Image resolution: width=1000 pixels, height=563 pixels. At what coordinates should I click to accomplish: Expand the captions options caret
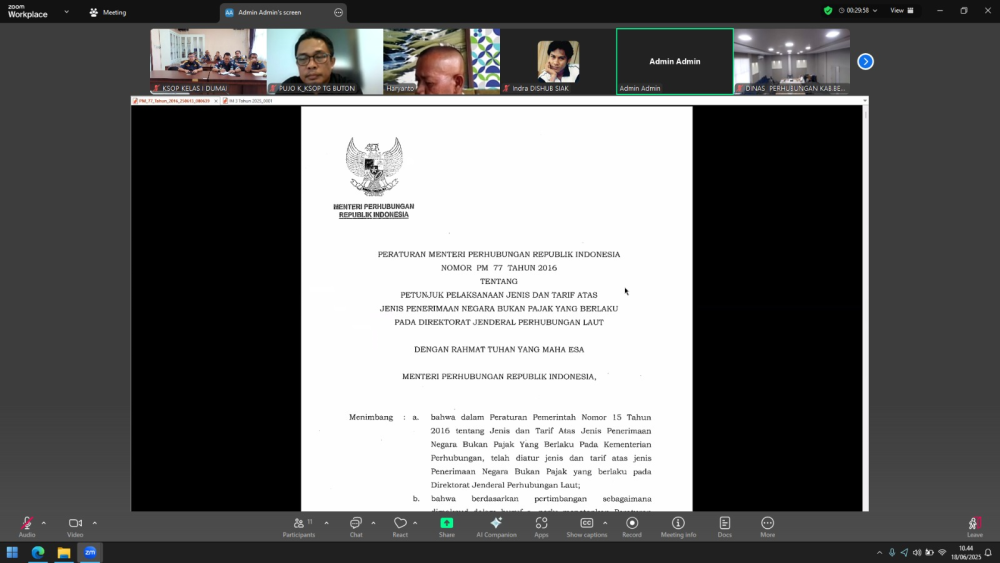tap(605, 523)
